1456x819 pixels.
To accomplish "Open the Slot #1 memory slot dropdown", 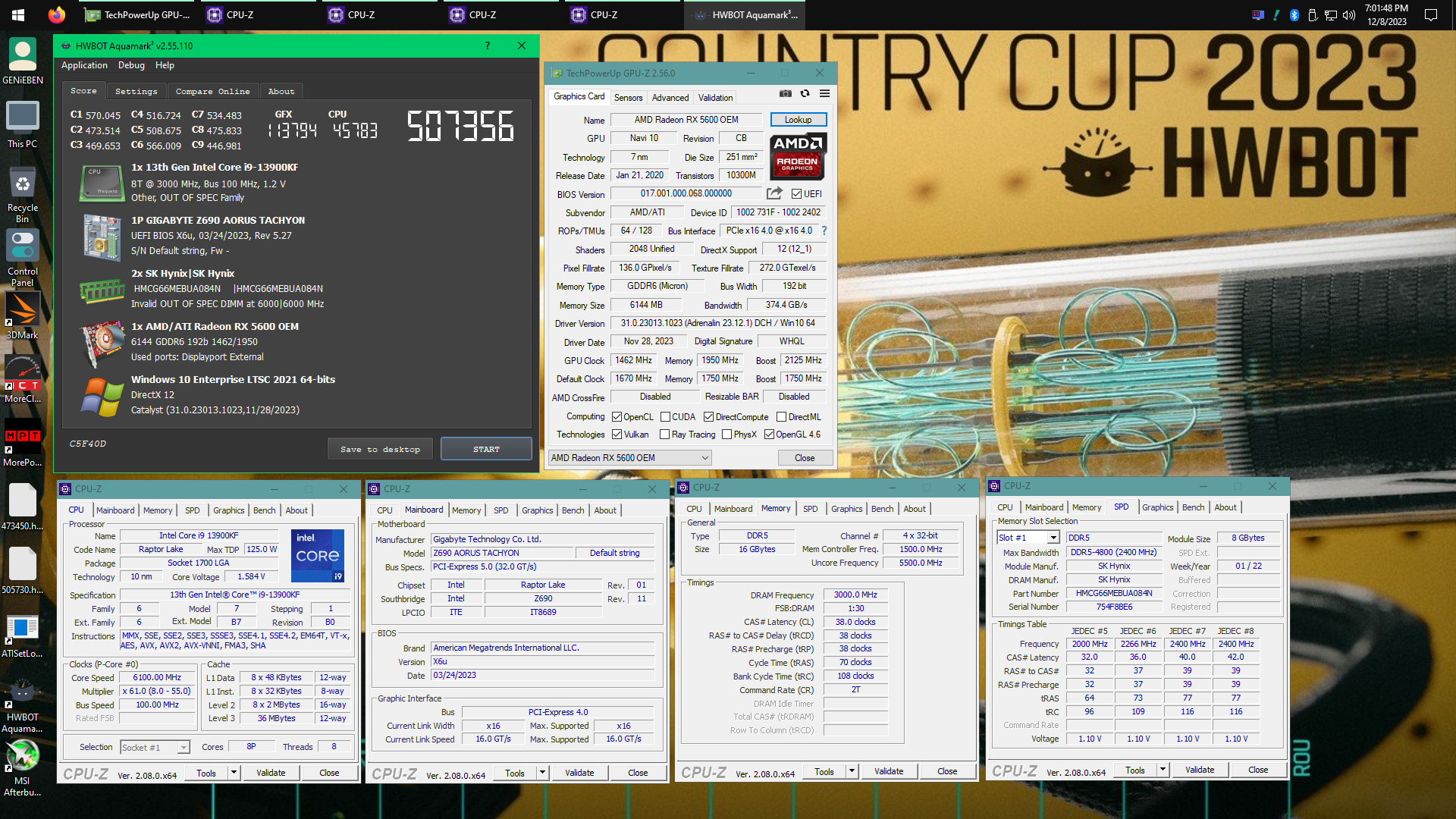I will 1028,538.
